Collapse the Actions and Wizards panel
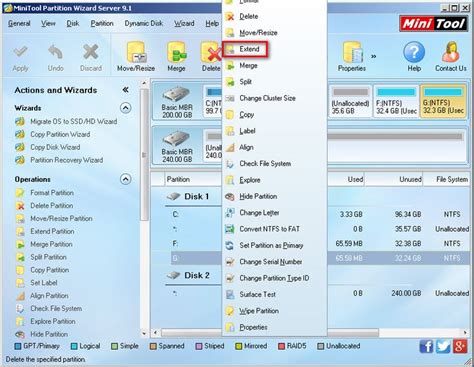 point(125,90)
